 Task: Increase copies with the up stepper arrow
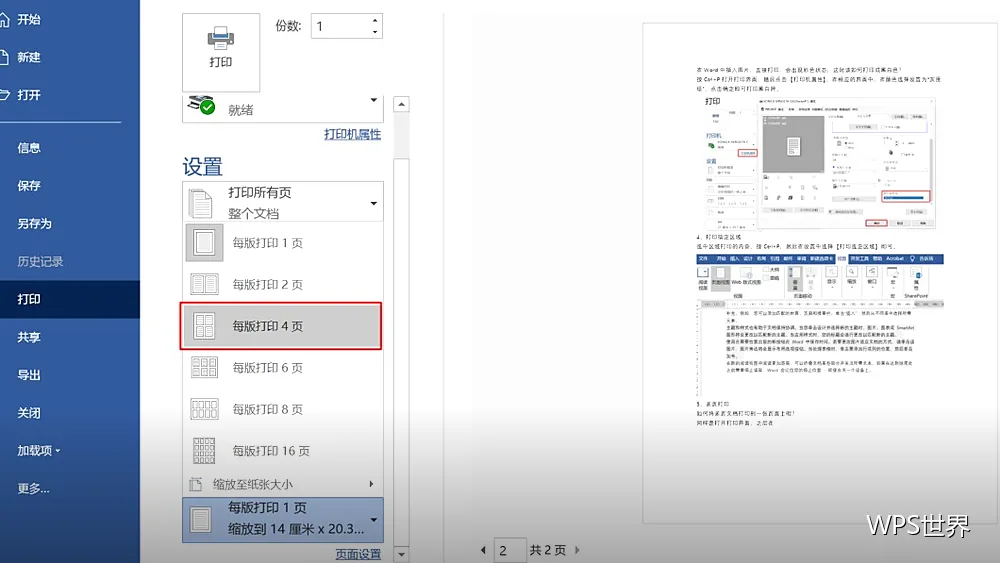[x=375, y=20]
